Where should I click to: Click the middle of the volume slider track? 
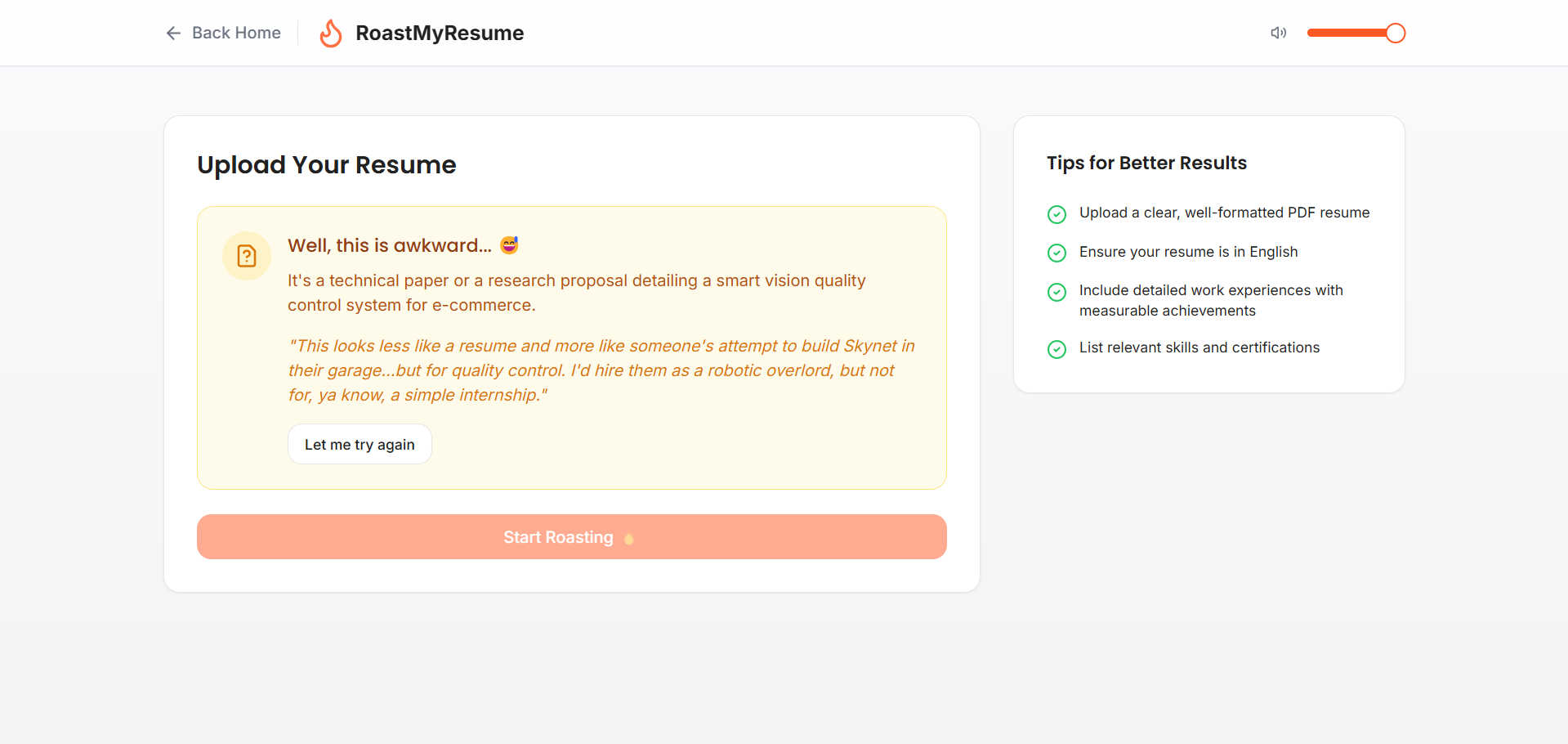coord(1351,33)
